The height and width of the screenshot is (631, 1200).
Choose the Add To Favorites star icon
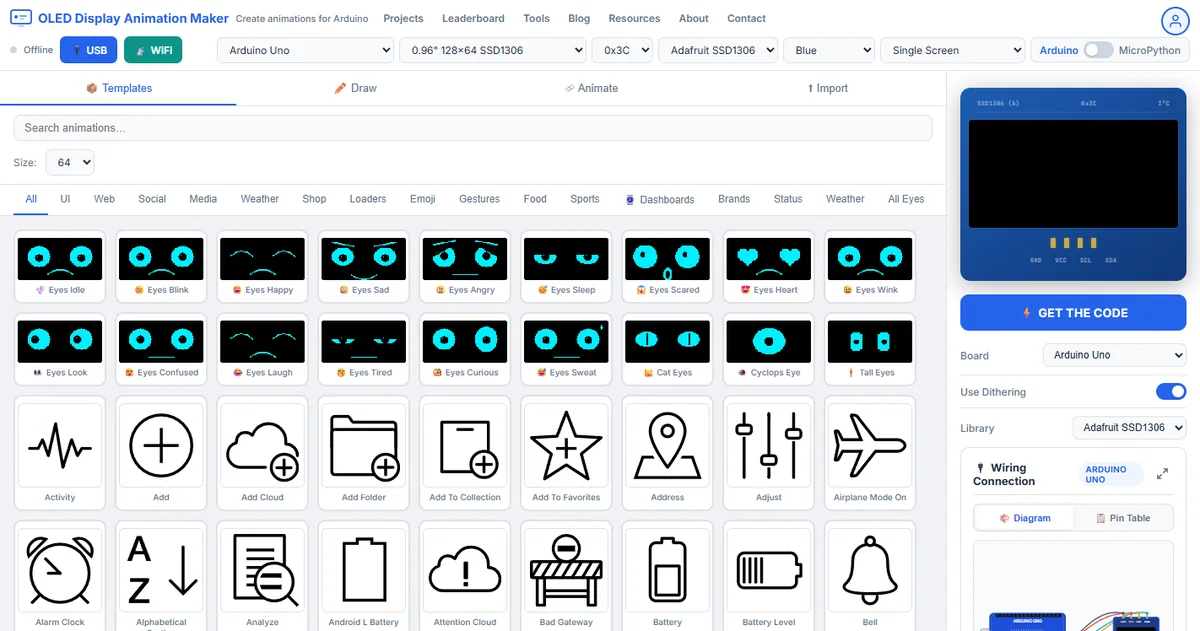566,453
